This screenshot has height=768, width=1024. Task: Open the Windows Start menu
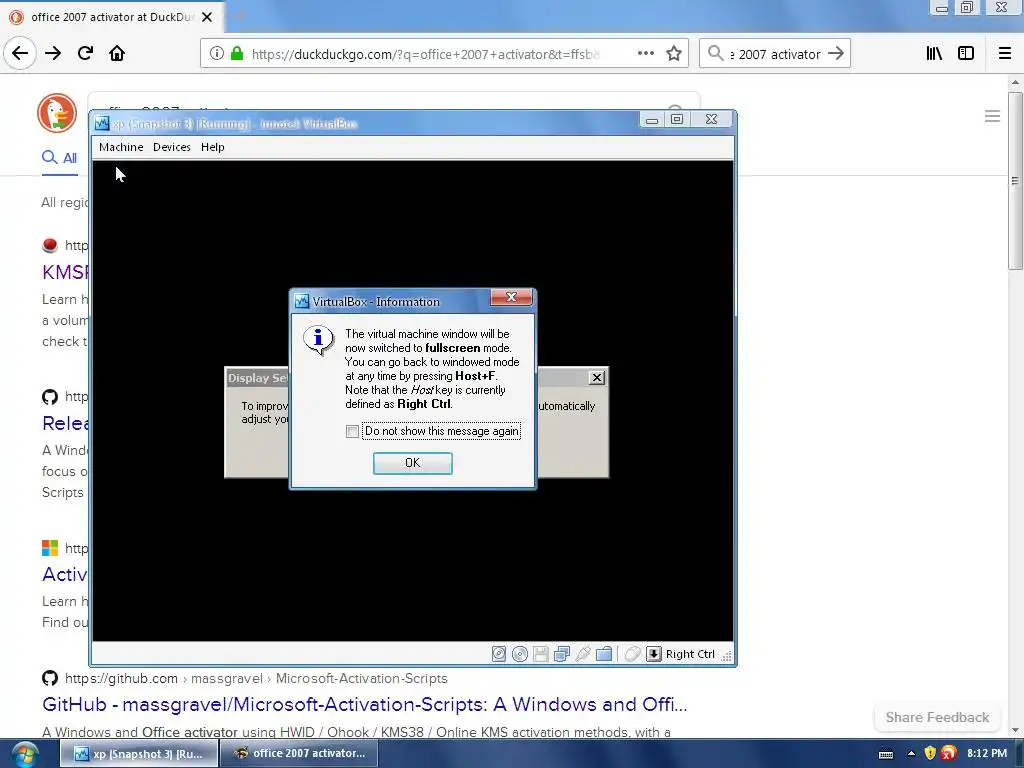tap(24, 754)
